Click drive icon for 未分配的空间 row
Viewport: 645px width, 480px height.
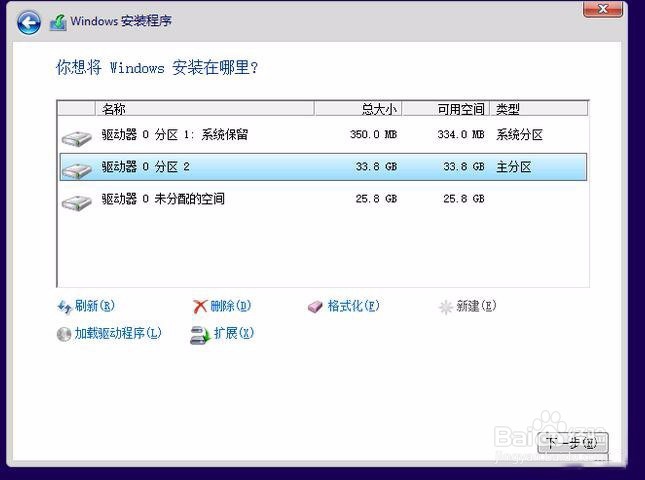pyautogui.click(x=77, y=202)
